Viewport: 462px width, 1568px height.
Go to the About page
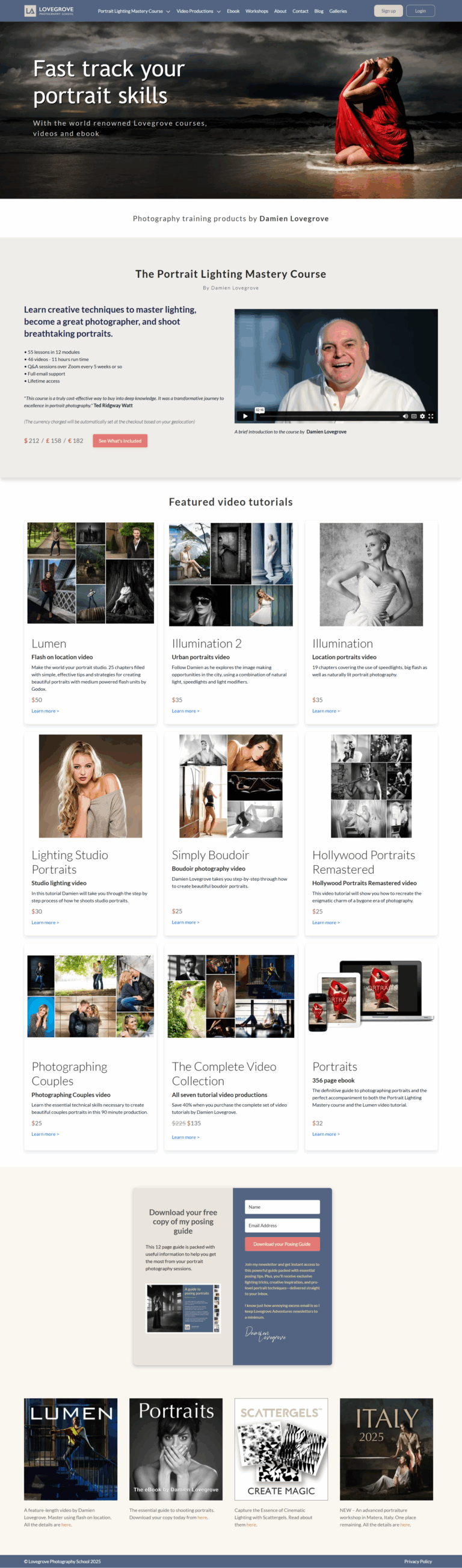[280, 11]
